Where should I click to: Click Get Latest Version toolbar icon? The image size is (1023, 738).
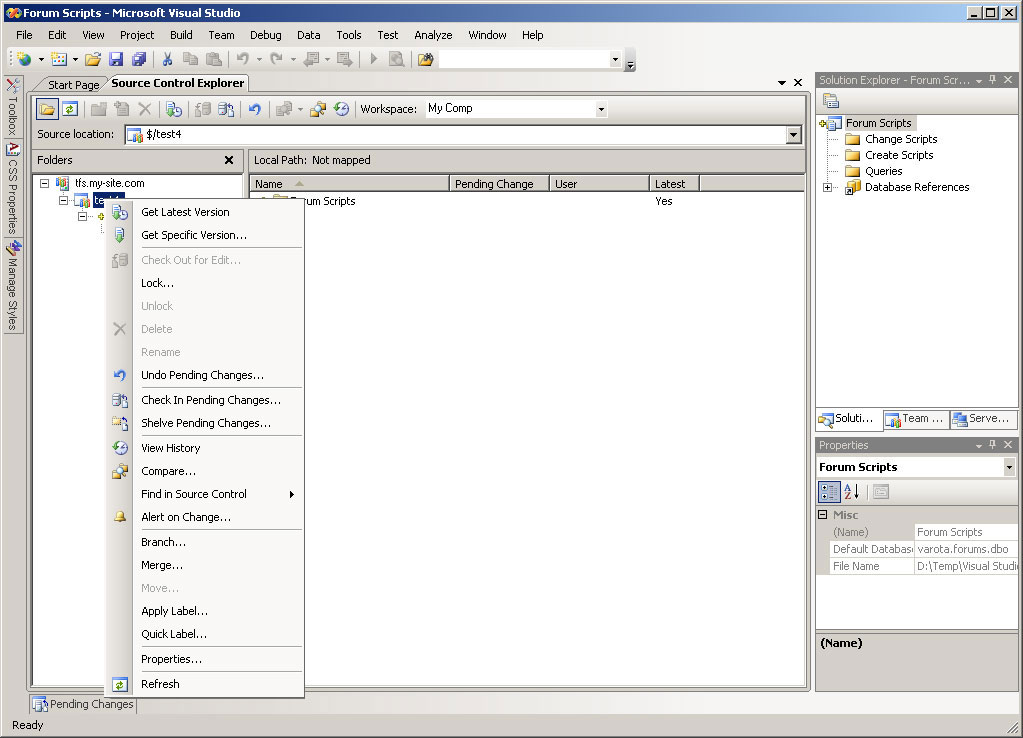pos(174,109)
